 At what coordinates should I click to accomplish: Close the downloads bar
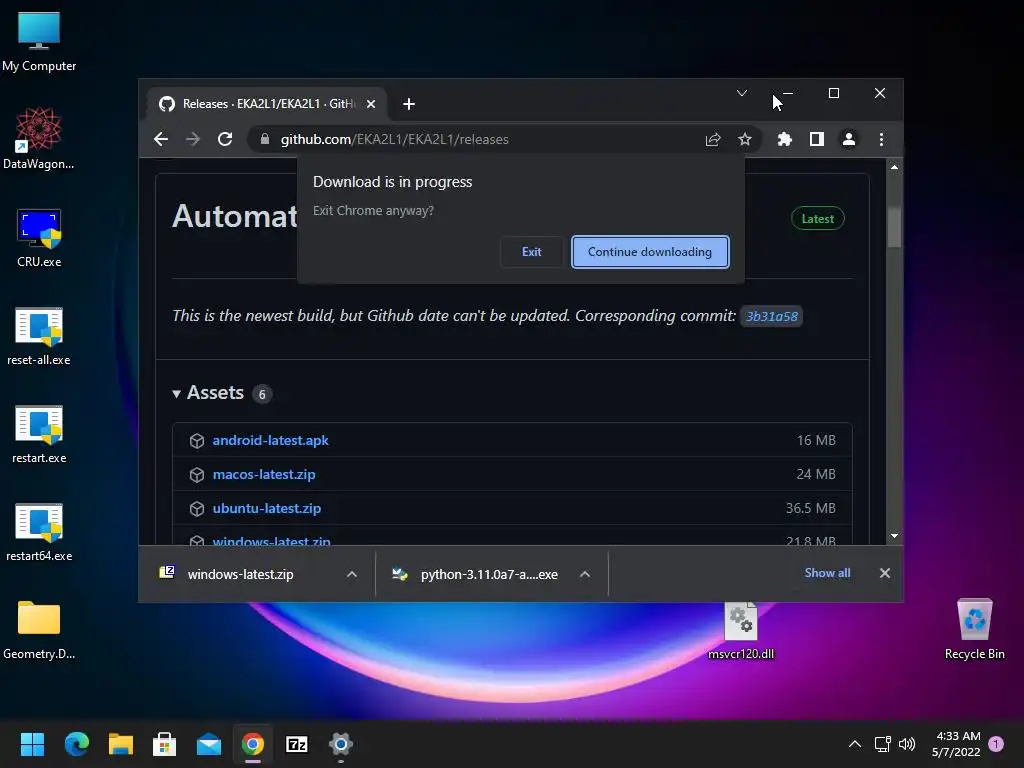884,573
